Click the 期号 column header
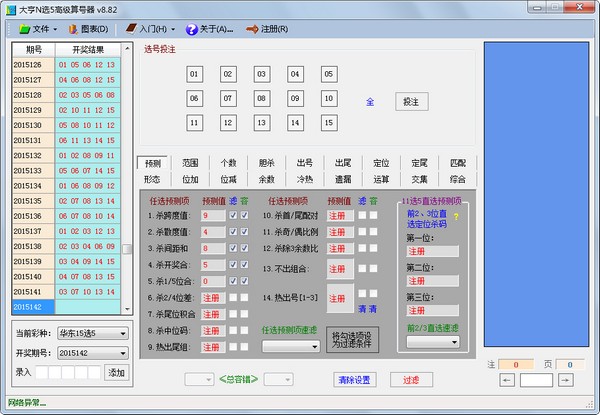The height and width of the screenshot is (415, 600). [34, 50]
